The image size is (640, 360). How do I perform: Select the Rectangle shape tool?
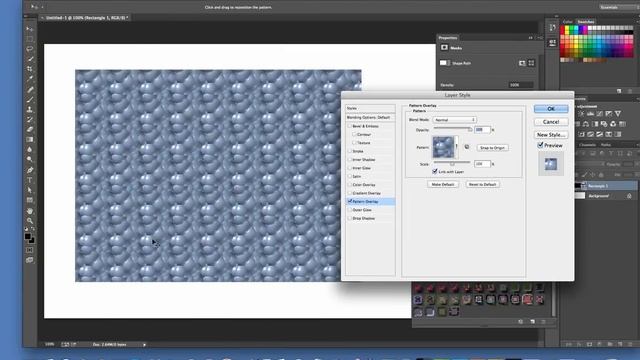(29, 200)
